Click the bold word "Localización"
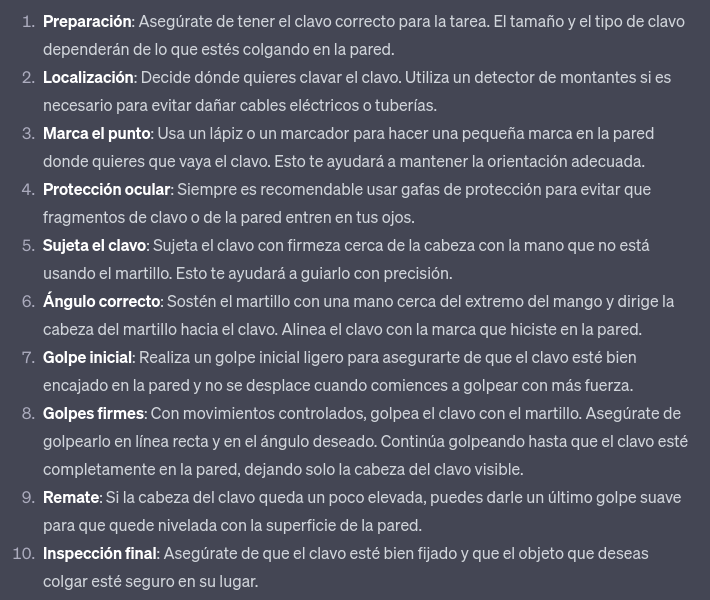 point(88,77)
